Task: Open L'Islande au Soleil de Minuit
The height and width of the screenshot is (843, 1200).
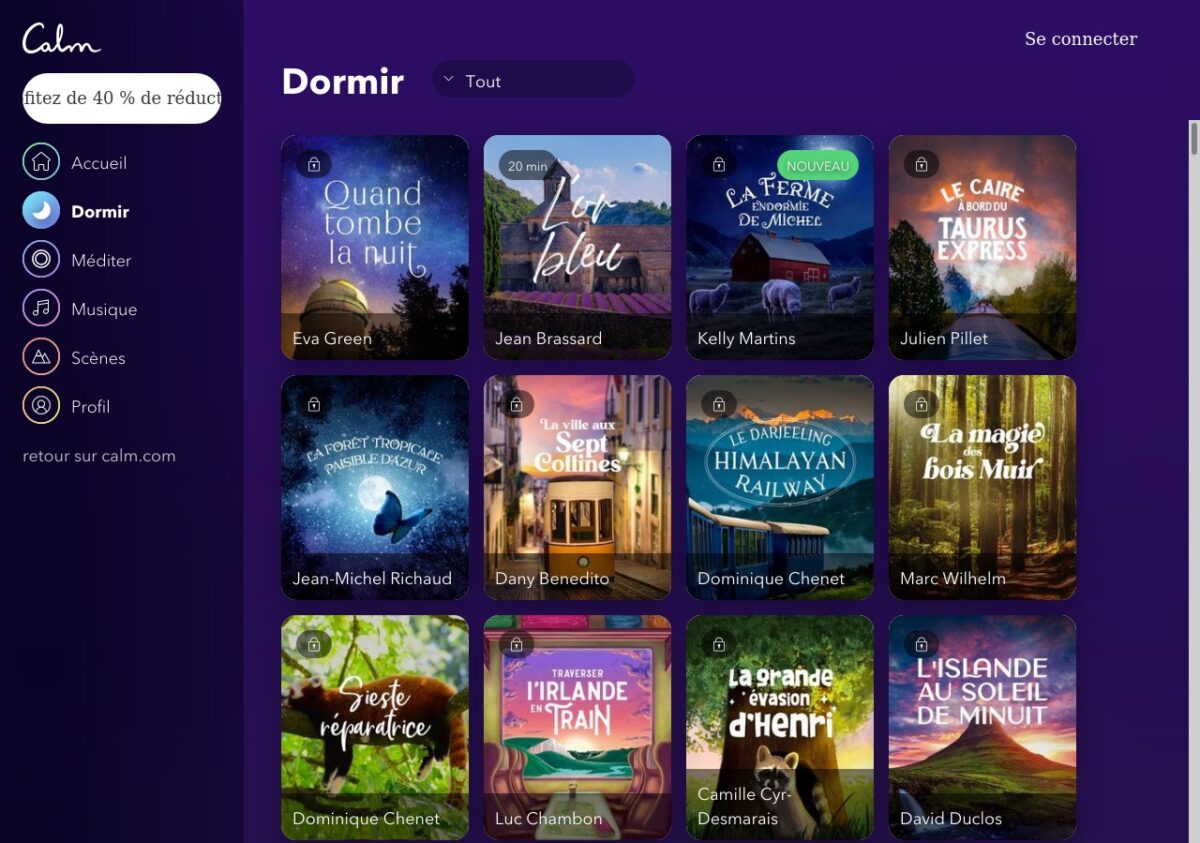Action: [982, 727]
